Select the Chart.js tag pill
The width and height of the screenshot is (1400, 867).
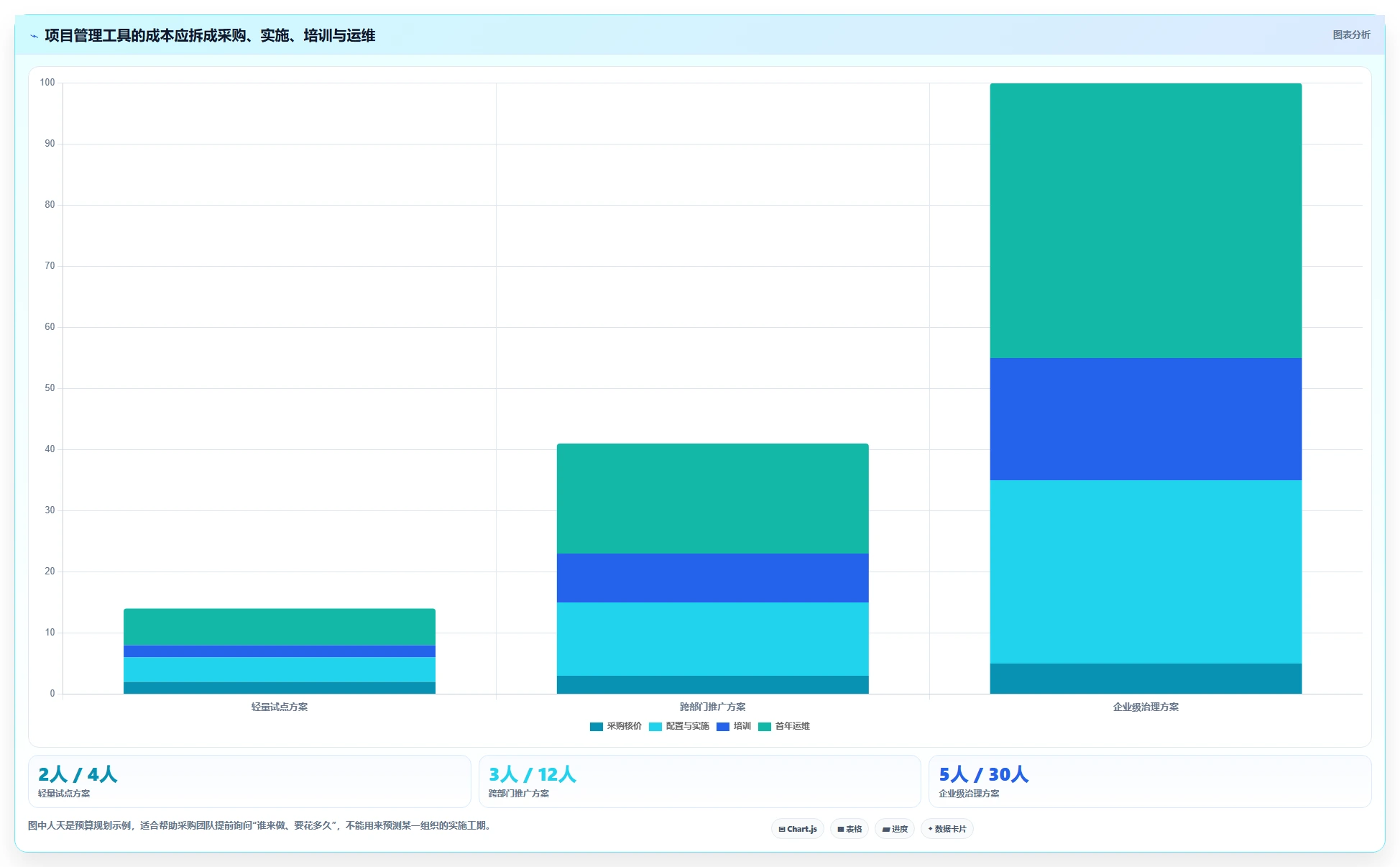coord(798,829)
